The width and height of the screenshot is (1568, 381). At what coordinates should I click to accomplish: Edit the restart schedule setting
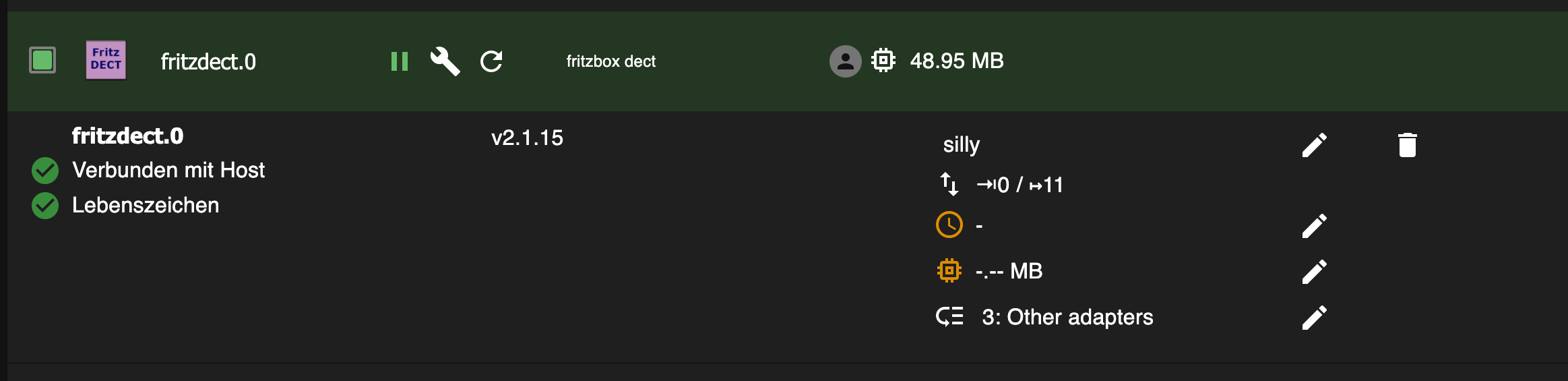[1314, 226]
